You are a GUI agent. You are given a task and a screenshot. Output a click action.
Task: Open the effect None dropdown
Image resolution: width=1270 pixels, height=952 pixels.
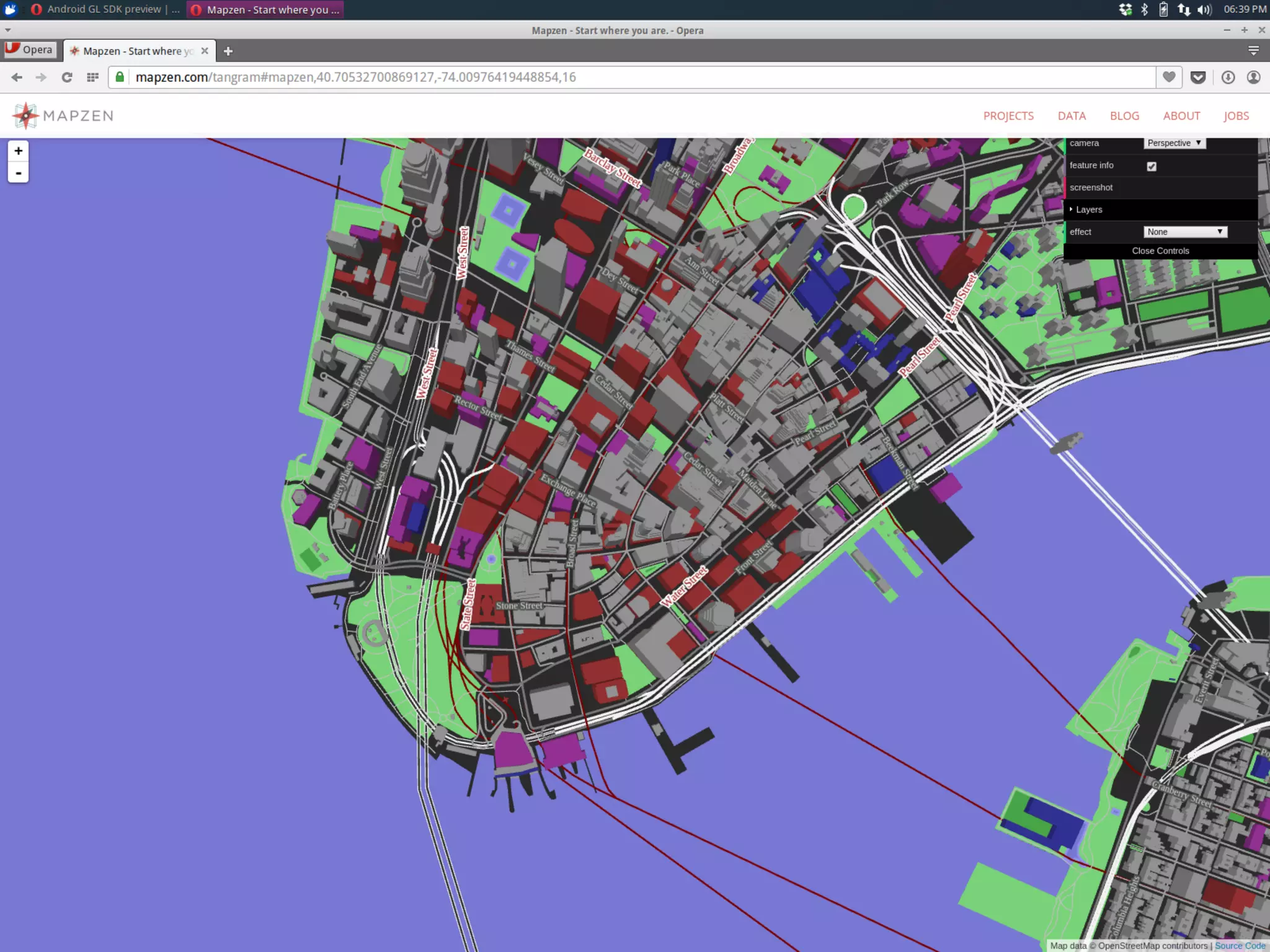click(1184, 232)
